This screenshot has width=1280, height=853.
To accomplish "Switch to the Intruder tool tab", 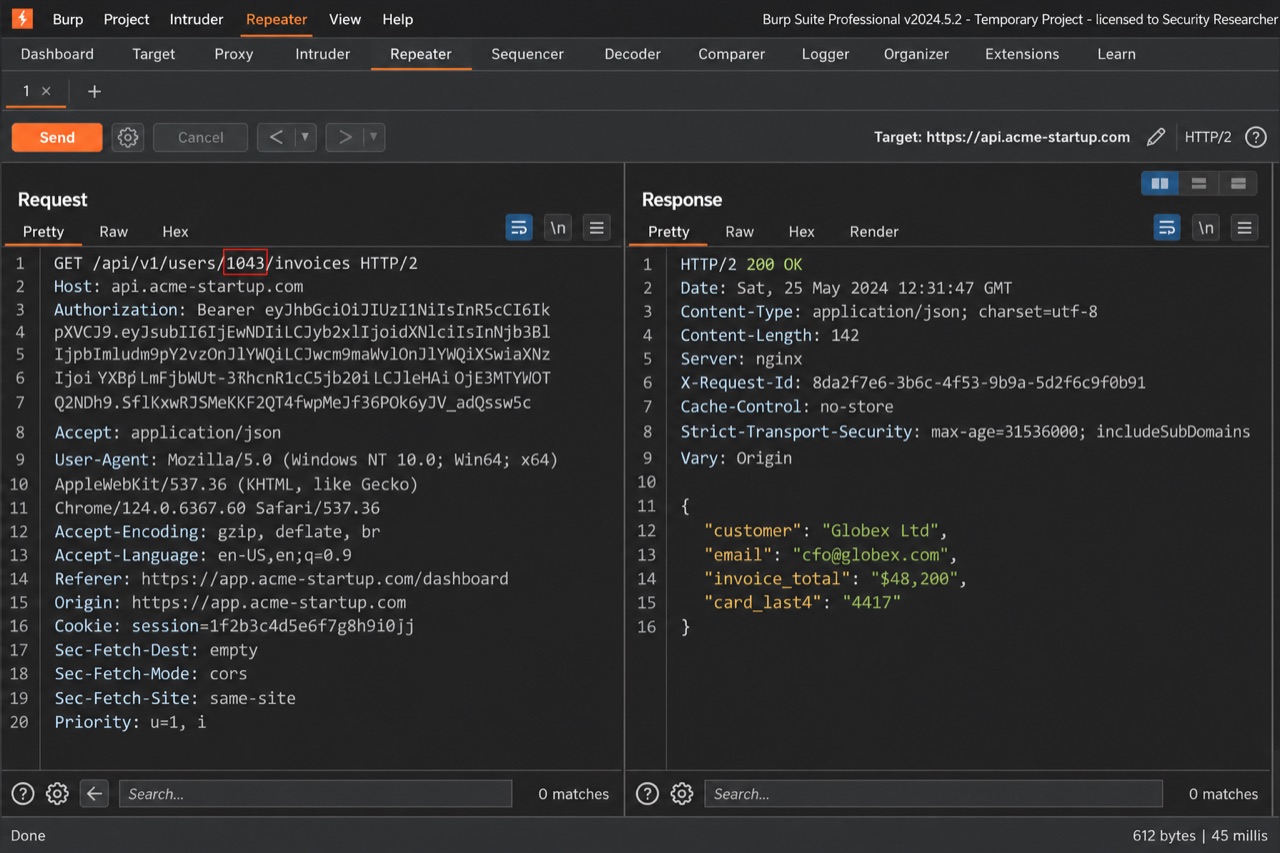I will click(323, 54).
